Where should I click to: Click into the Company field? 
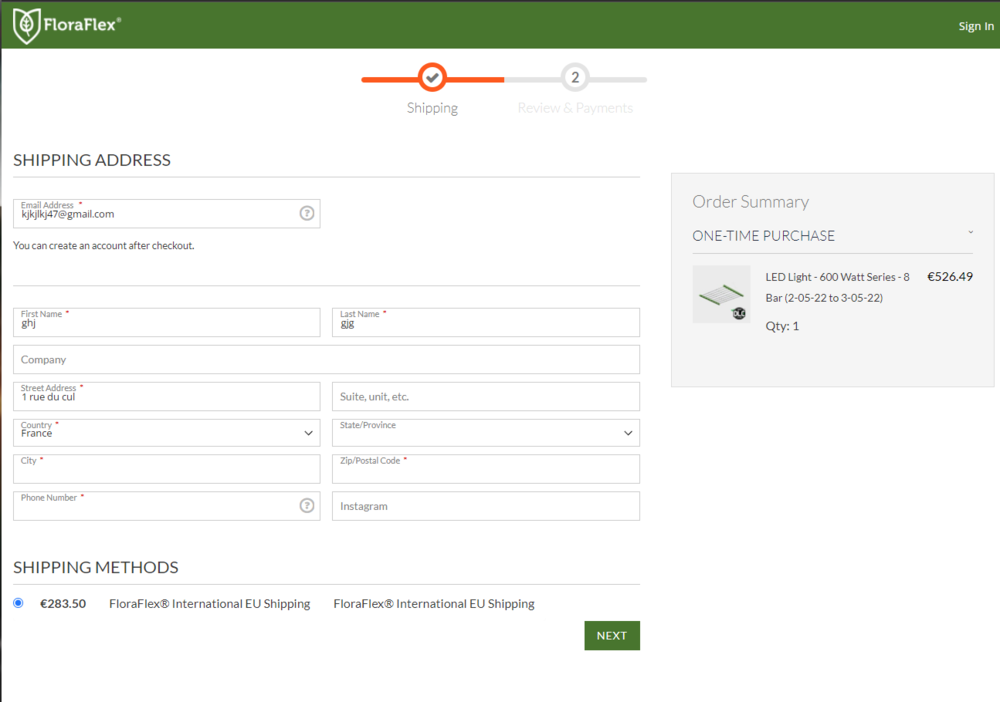(x=326, y=360)
